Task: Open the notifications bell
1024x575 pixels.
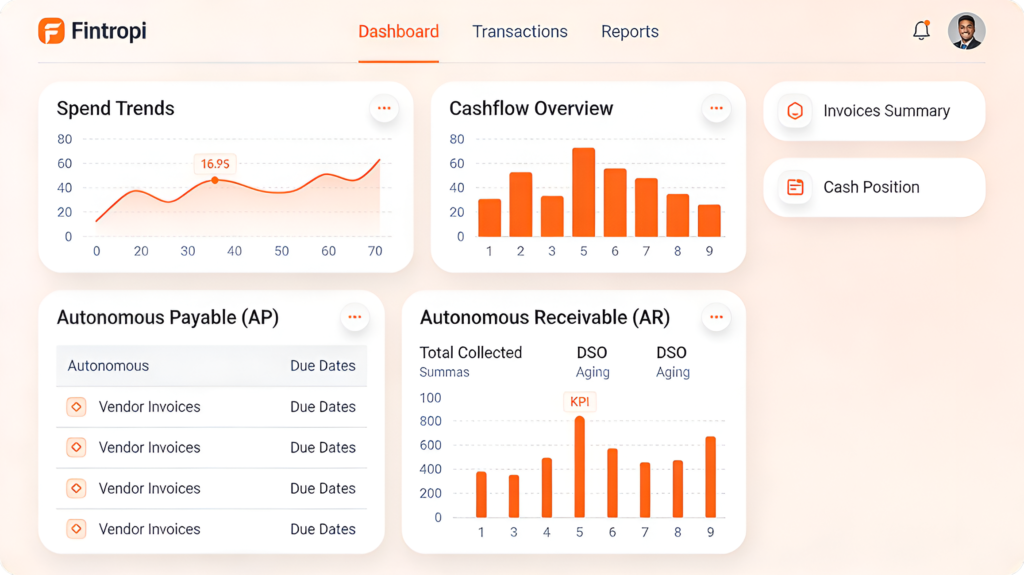Action: pos(921,31)
